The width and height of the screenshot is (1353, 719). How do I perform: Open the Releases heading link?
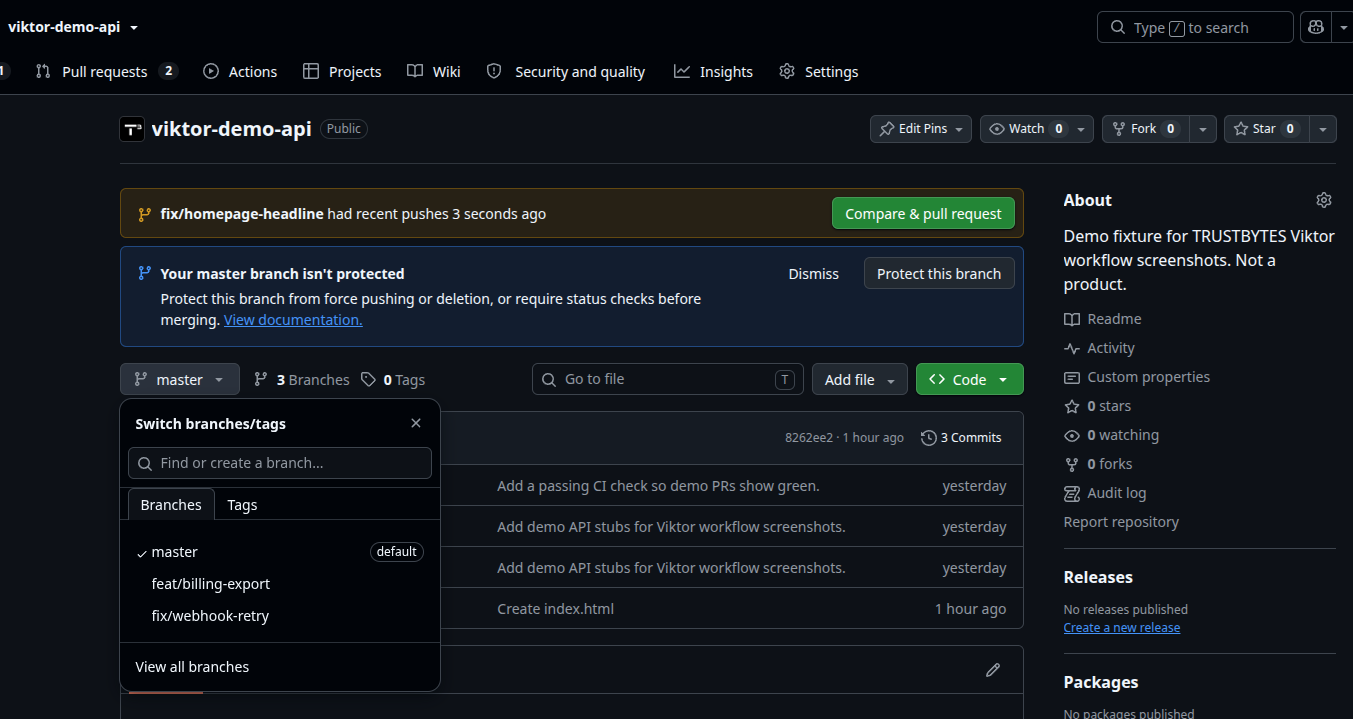[1098, 577]
